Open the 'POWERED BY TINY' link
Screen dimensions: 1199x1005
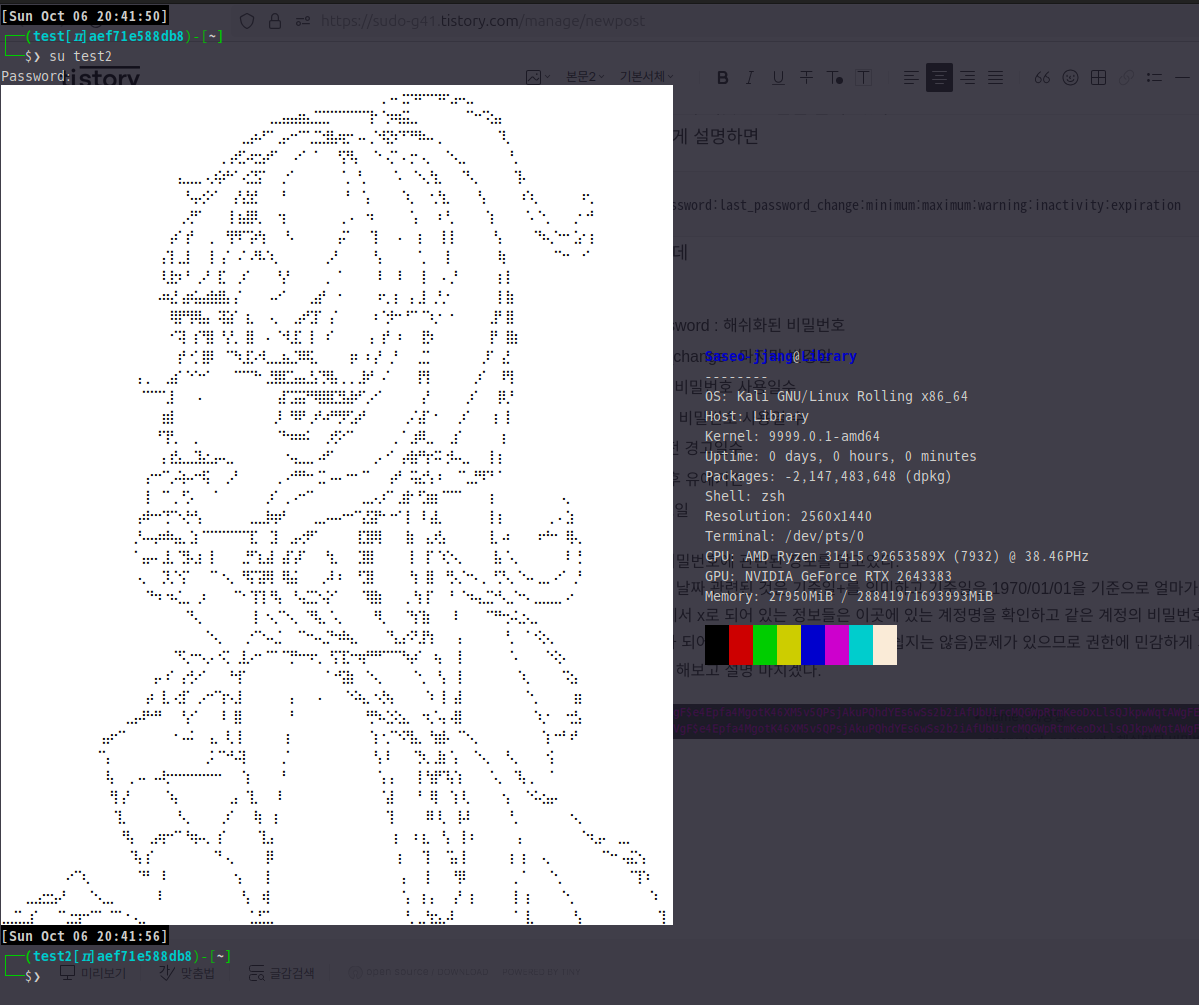[x=541, y=972]
